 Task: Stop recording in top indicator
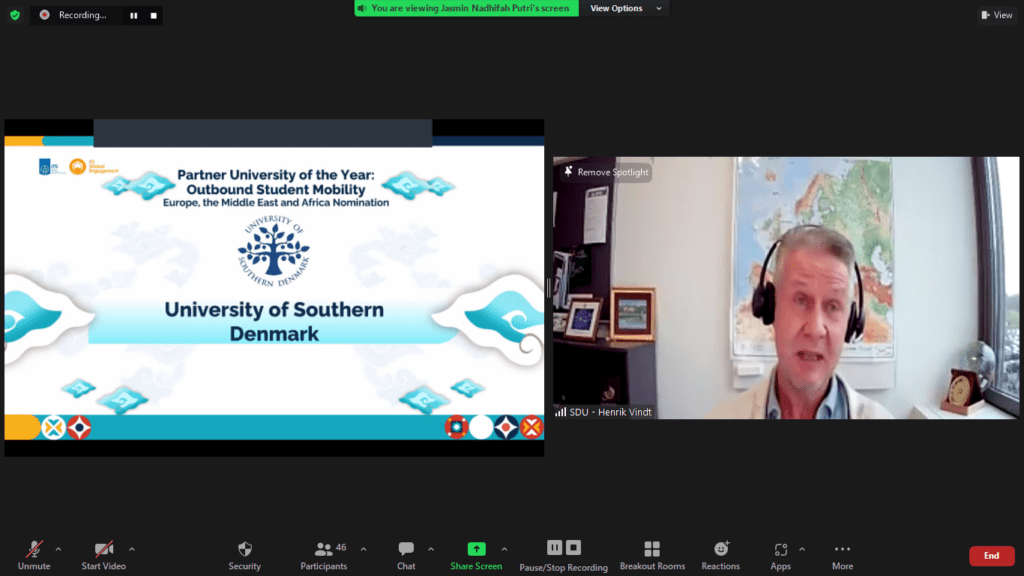[153, 15]
